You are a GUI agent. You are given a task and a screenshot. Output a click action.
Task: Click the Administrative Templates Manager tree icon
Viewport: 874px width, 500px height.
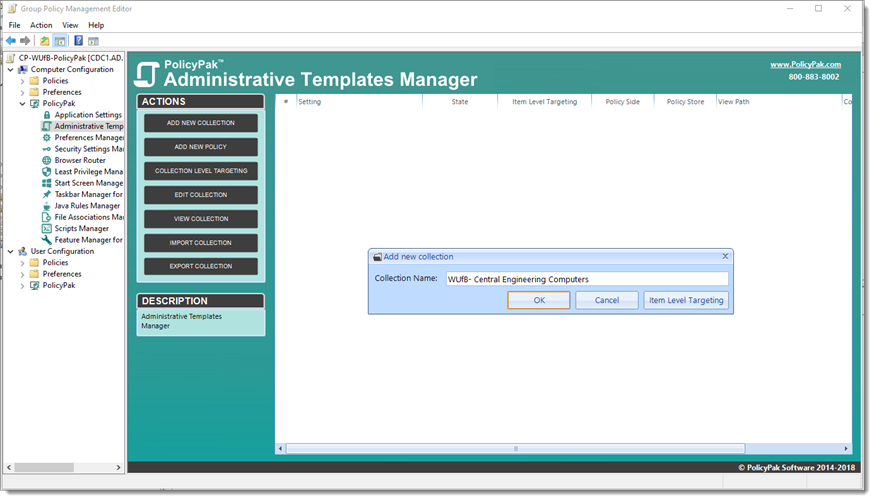(x=47, y=126)
